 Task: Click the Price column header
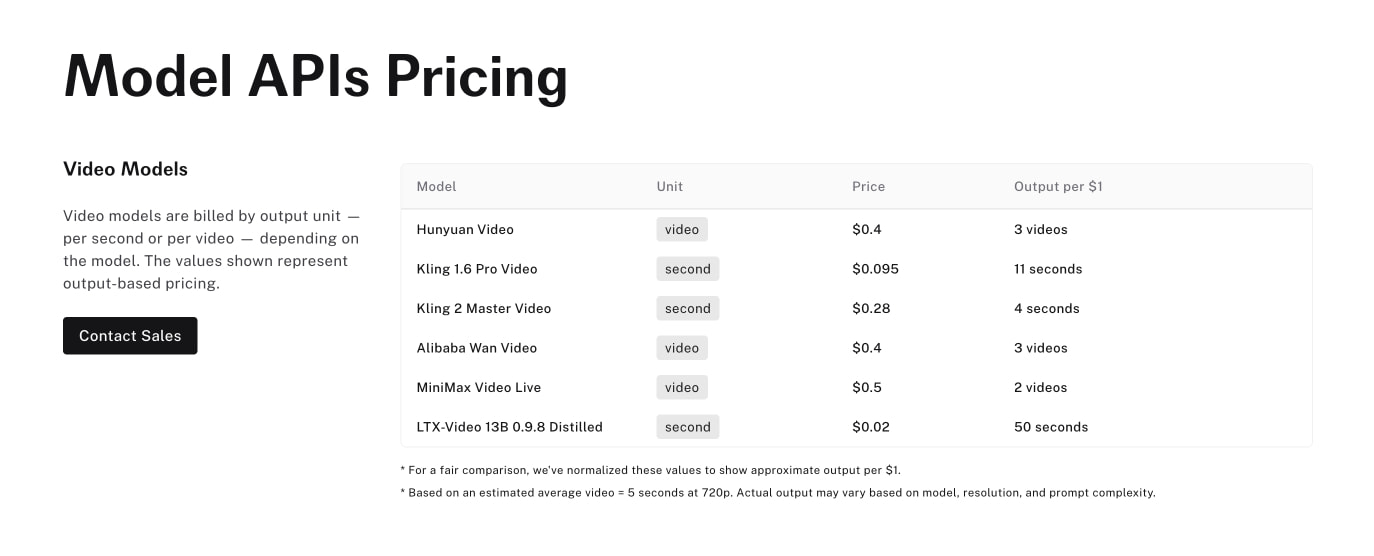(868, 186)
